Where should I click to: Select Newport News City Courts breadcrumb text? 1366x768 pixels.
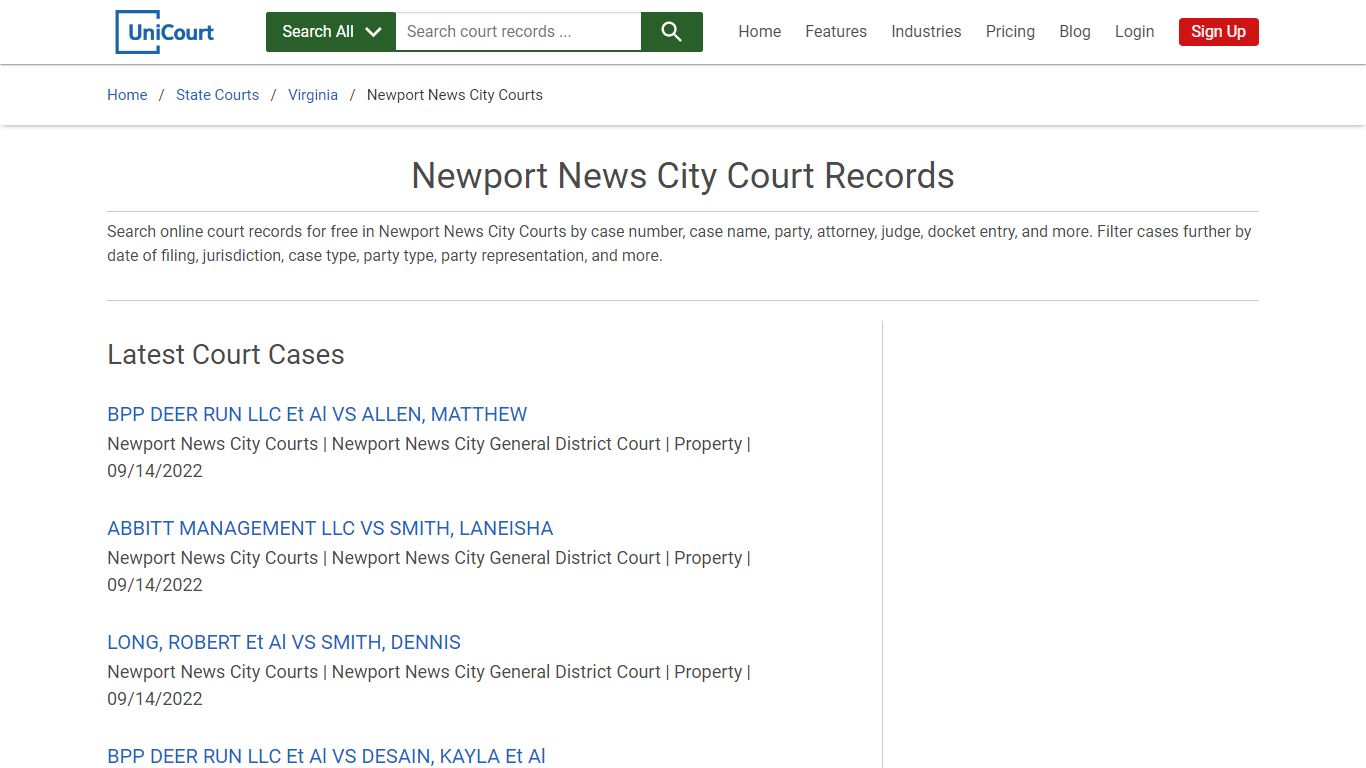(x=455, y=95)
